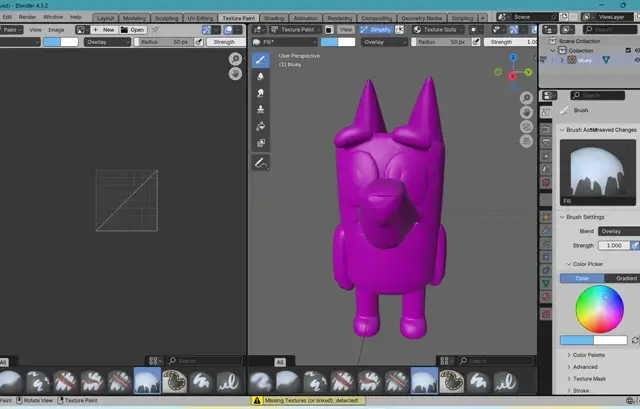Open the Modifiers wrench properties tab

point(546,230)
